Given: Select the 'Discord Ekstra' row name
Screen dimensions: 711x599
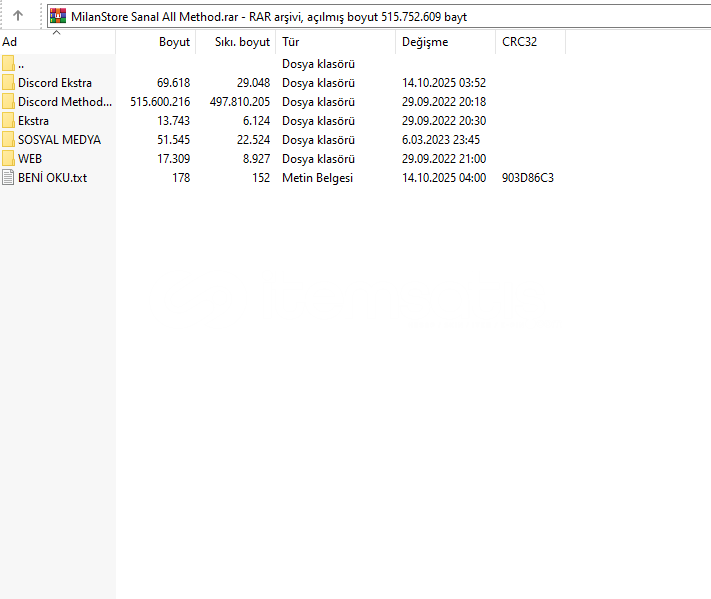Looking at the screenshot, I should tap(55, 83).
